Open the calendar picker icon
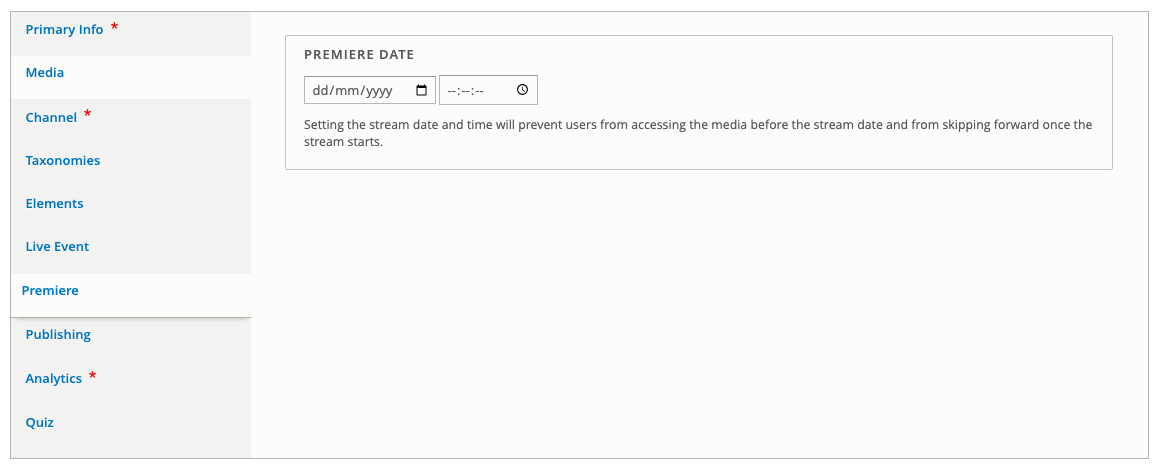 click(422, 90)
